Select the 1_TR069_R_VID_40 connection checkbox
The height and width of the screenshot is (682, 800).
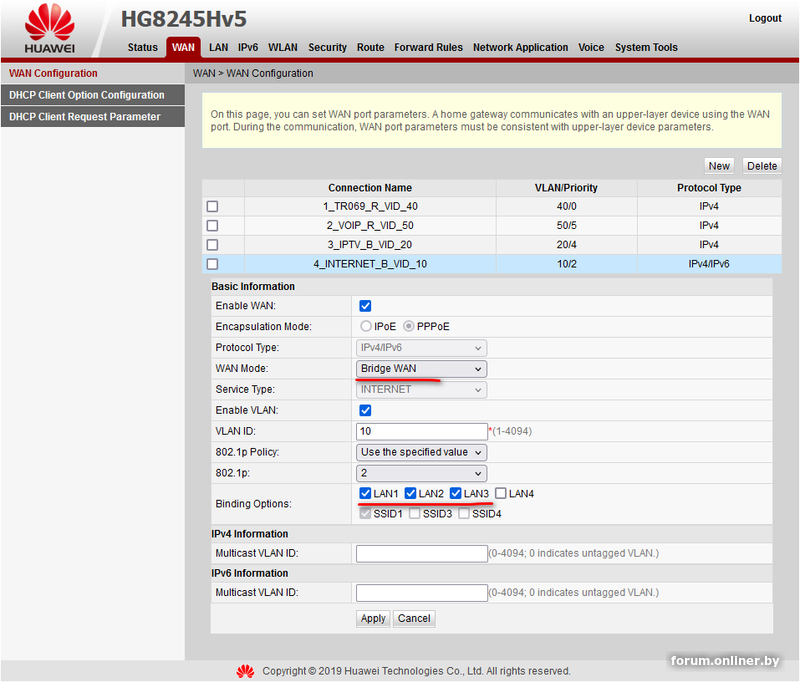212,207
